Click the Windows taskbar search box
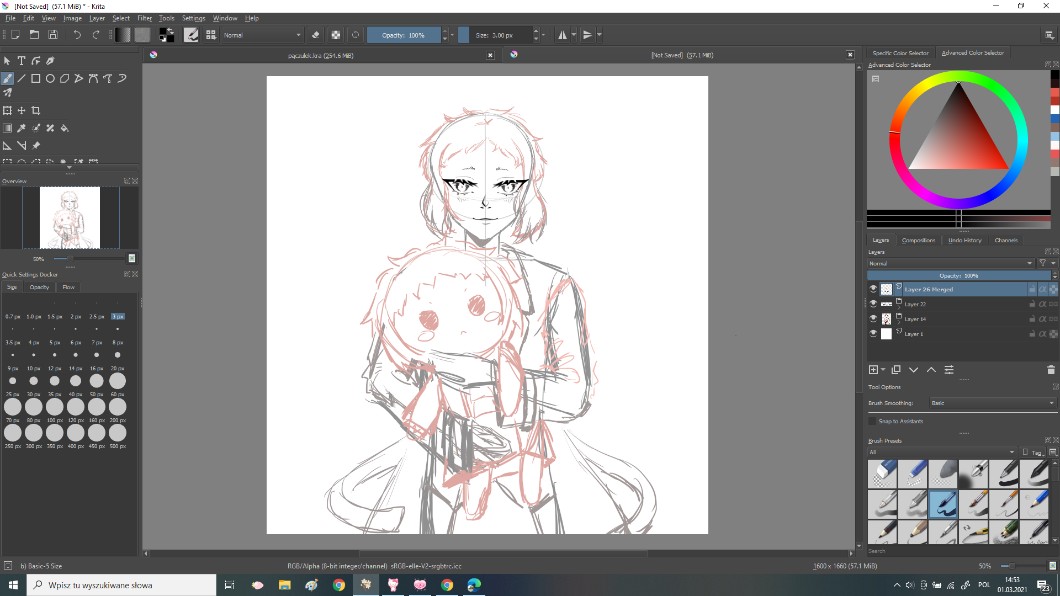This screenshot has height=596, width=1060. click(x=120, y=585)
